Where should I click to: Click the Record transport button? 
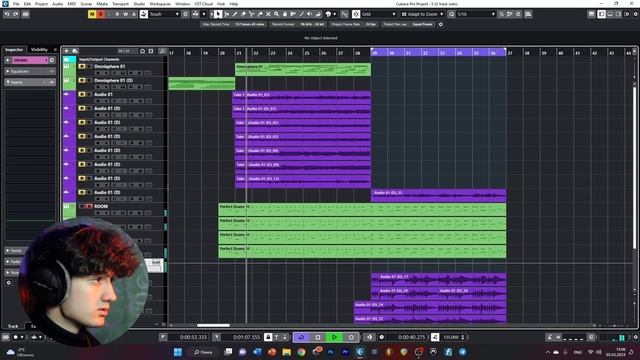tap(351, 337)
